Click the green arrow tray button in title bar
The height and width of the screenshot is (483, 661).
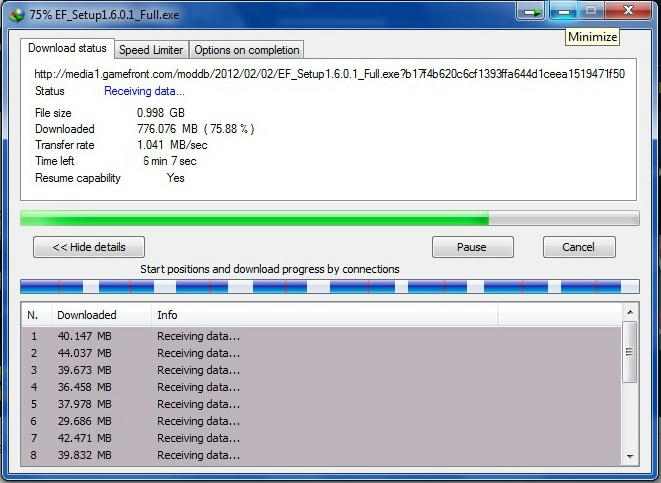(531, 11)
